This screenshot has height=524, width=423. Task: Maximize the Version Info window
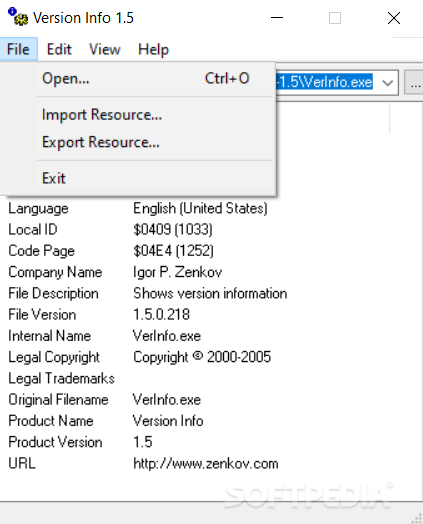tap(335, 18)
